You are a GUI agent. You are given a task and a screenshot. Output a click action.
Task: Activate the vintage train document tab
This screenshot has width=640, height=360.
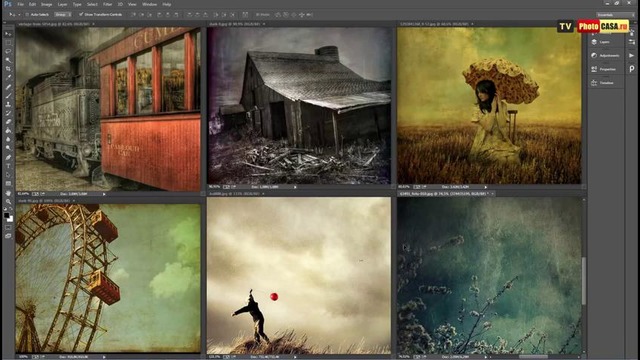click(x=54, y=24)
